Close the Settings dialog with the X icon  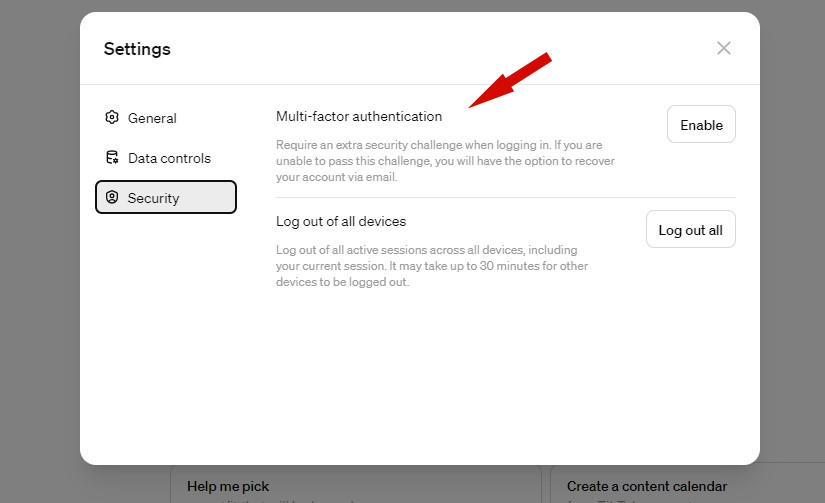tap(724, 48)
